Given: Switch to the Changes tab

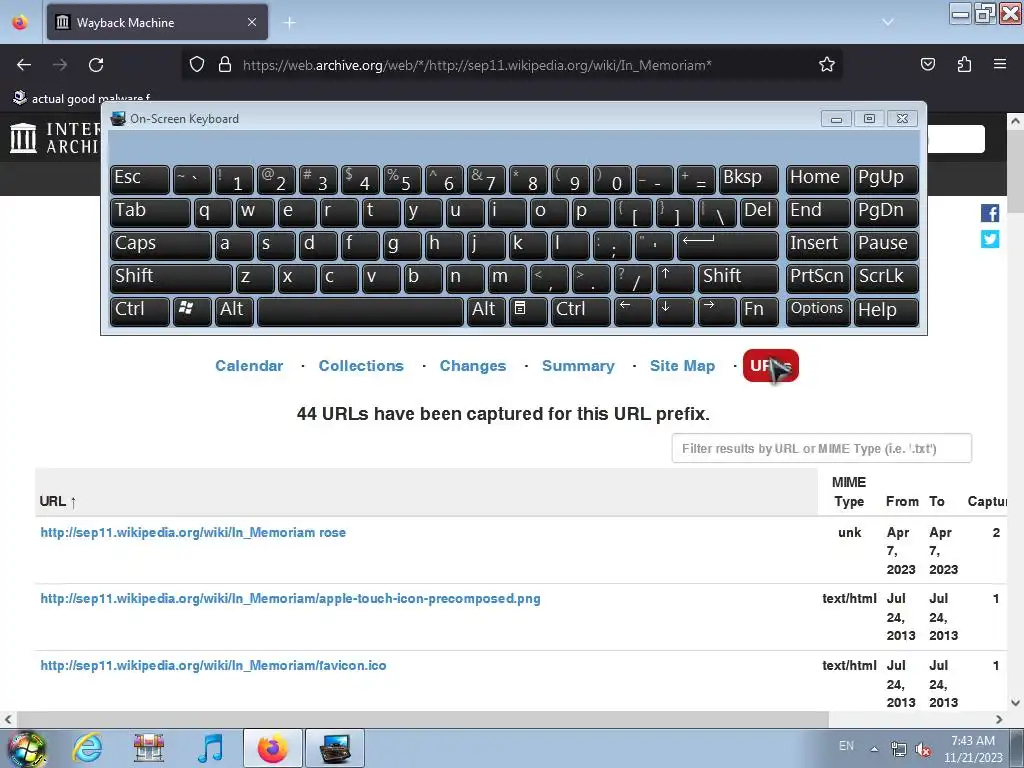Looking at the screenshot, I should pos(473,366).
